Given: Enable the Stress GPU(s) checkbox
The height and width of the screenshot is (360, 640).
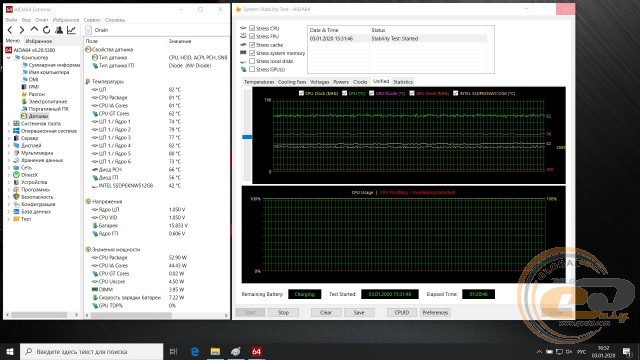Looking at the screenshot, I should (x=252, y=69).
